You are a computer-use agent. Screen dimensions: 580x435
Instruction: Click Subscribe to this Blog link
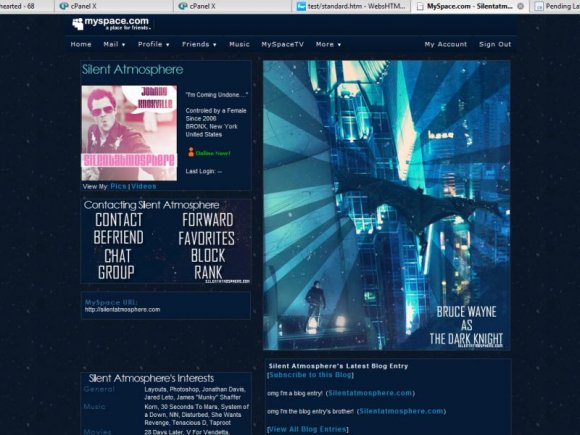[310, 375]
